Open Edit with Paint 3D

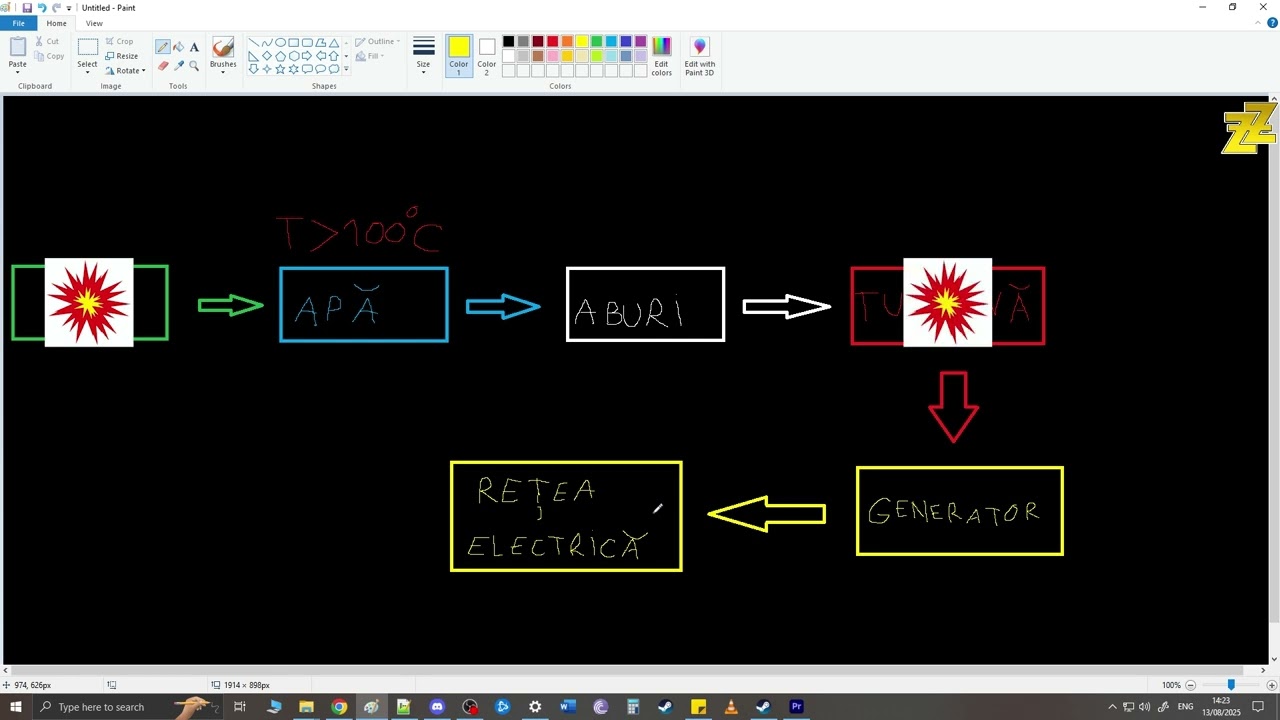click(699, 56)
